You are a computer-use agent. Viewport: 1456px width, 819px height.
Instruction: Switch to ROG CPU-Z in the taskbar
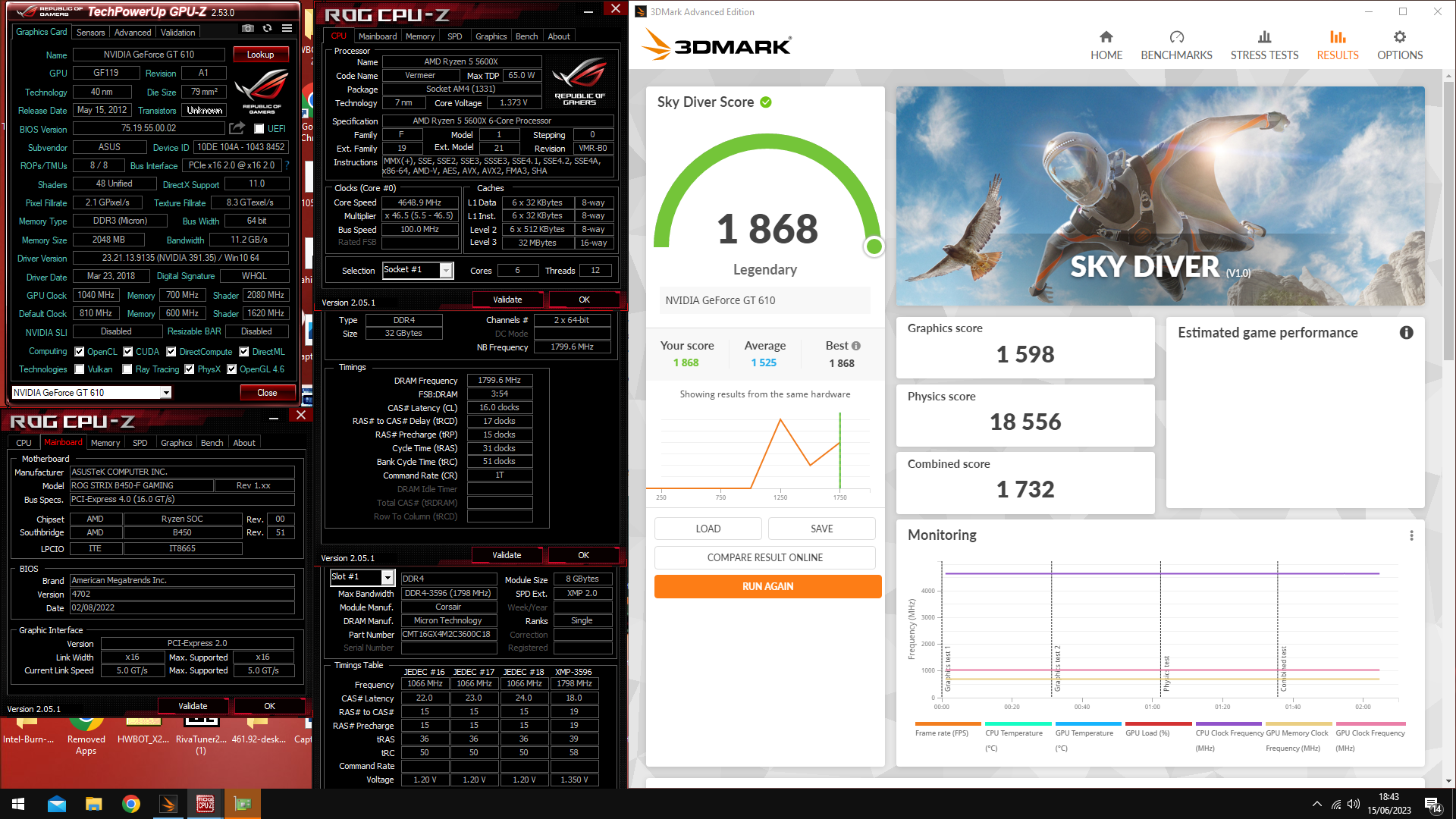[x=205, y=804]
